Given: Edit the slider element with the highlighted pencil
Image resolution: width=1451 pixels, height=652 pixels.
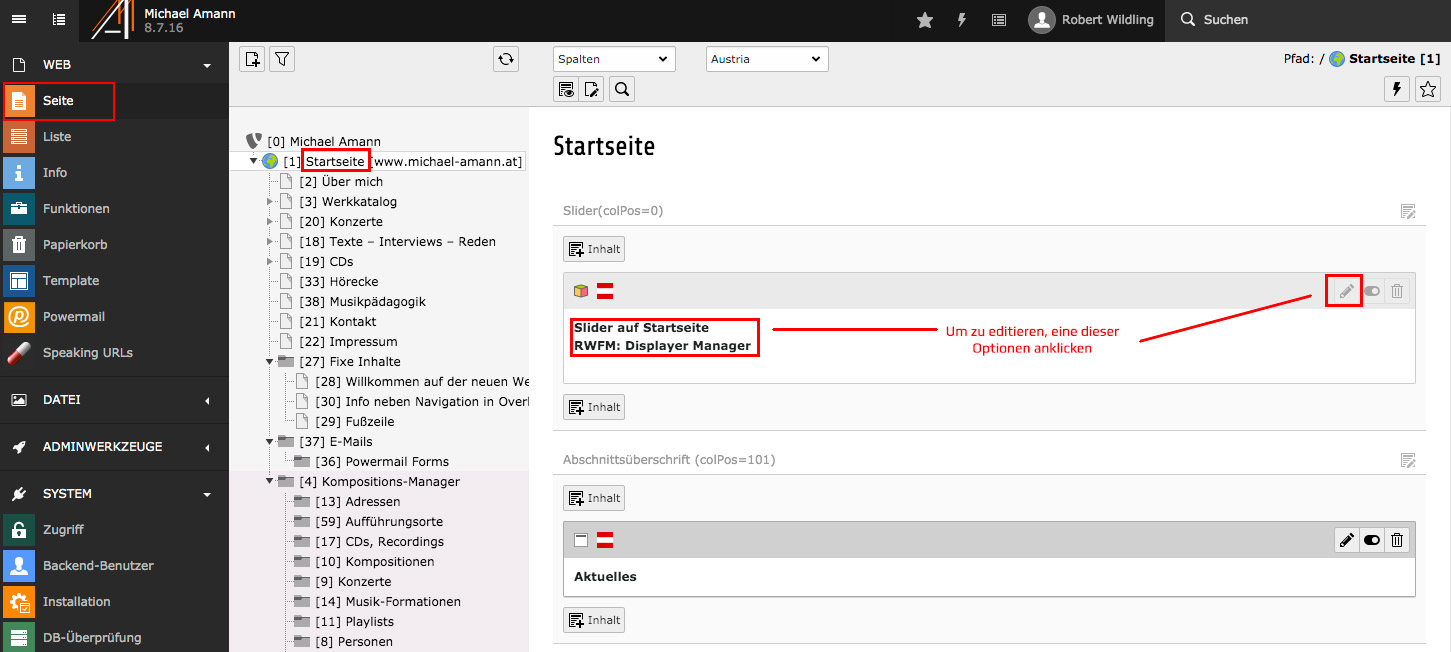Looking at the screenshot, I should (x=1344, y=290).
